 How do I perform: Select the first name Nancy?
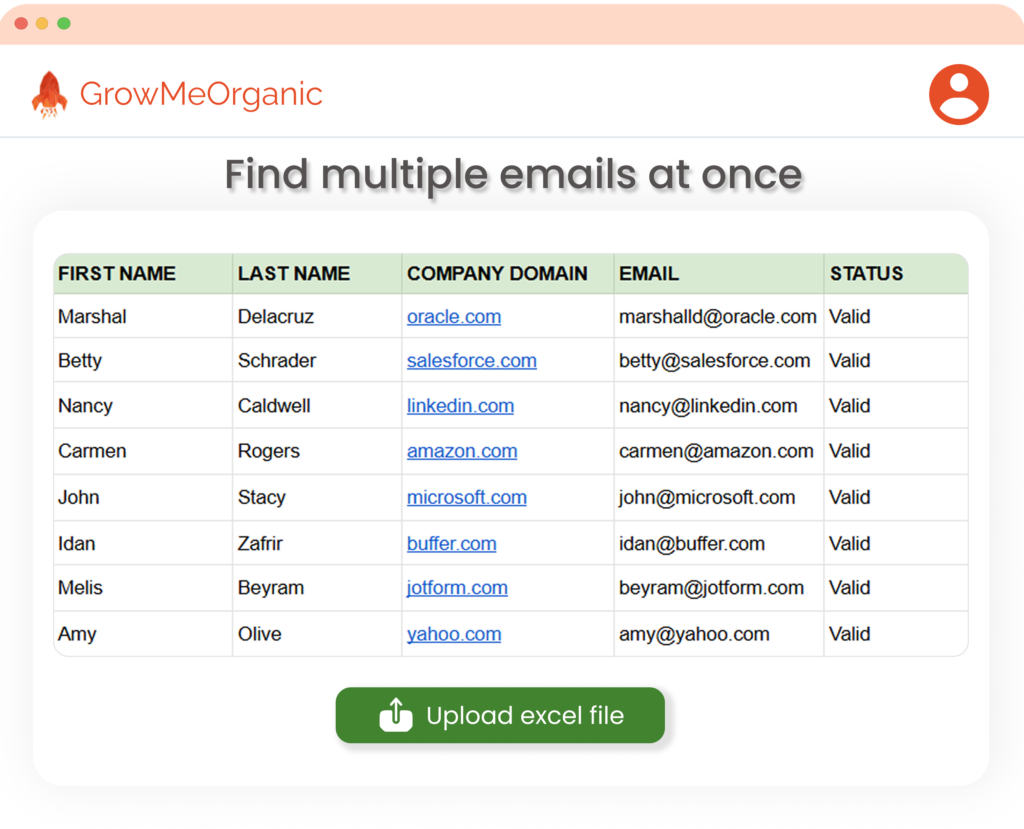pyautogui.click(x=85, y=406)
